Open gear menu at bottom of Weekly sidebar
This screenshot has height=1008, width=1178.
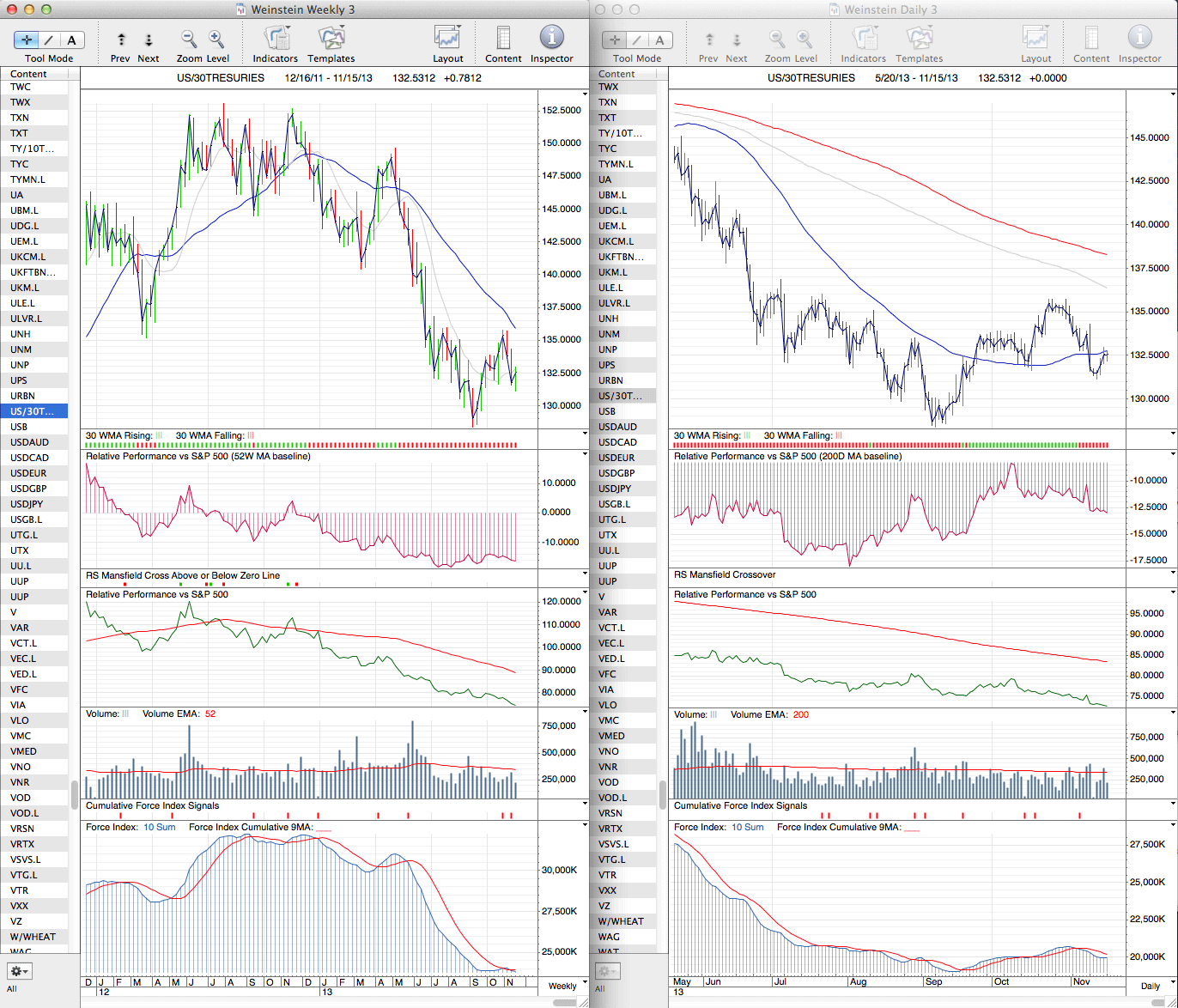click(19, 971)
